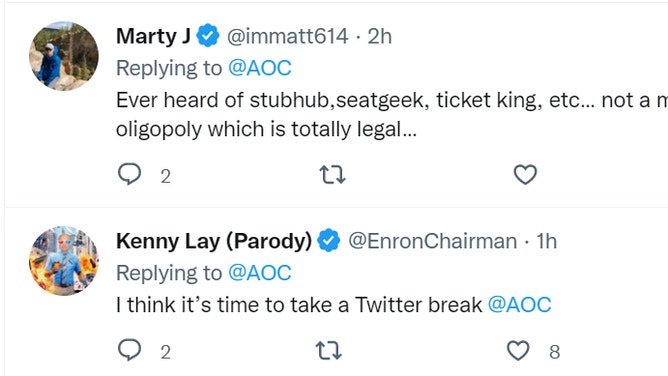Open Marty J display name link
This screenshot has width=668, height=376.
pos(153,36)
